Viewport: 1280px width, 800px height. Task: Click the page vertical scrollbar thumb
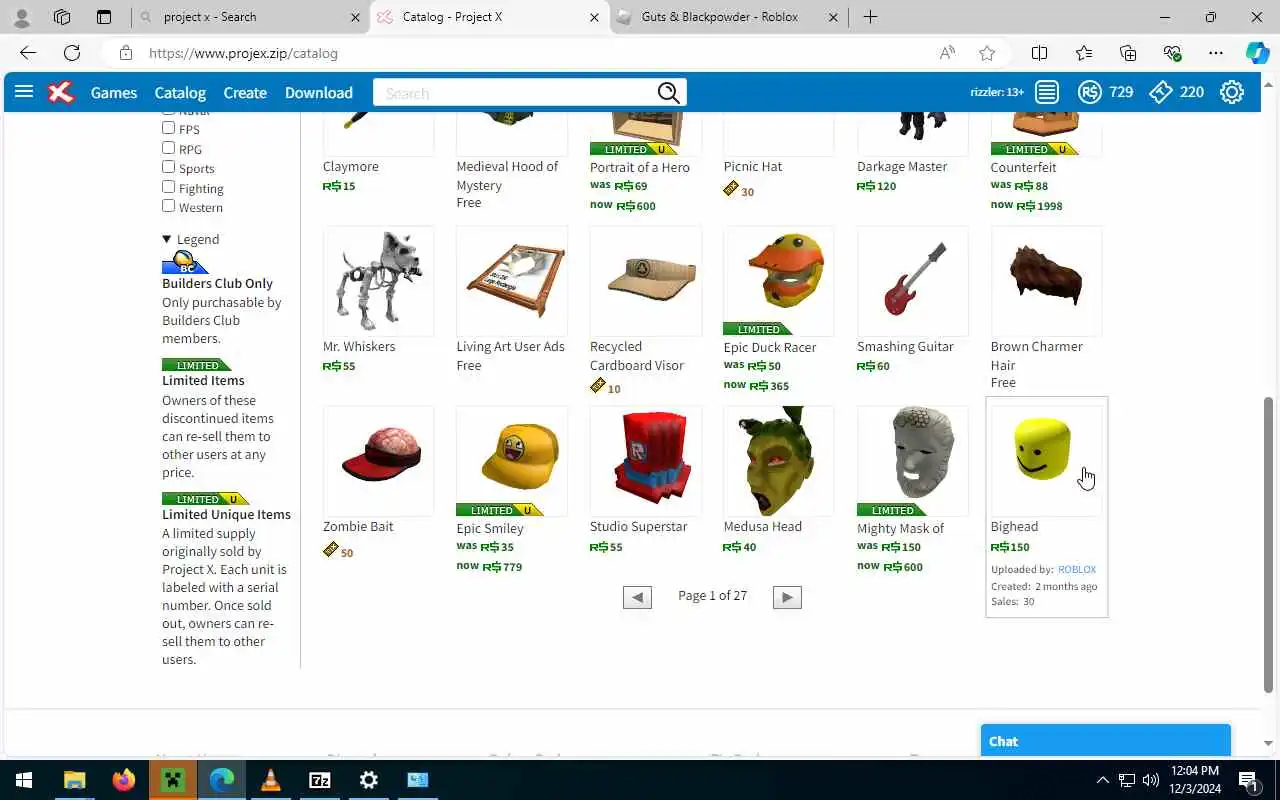(1269, 545)
